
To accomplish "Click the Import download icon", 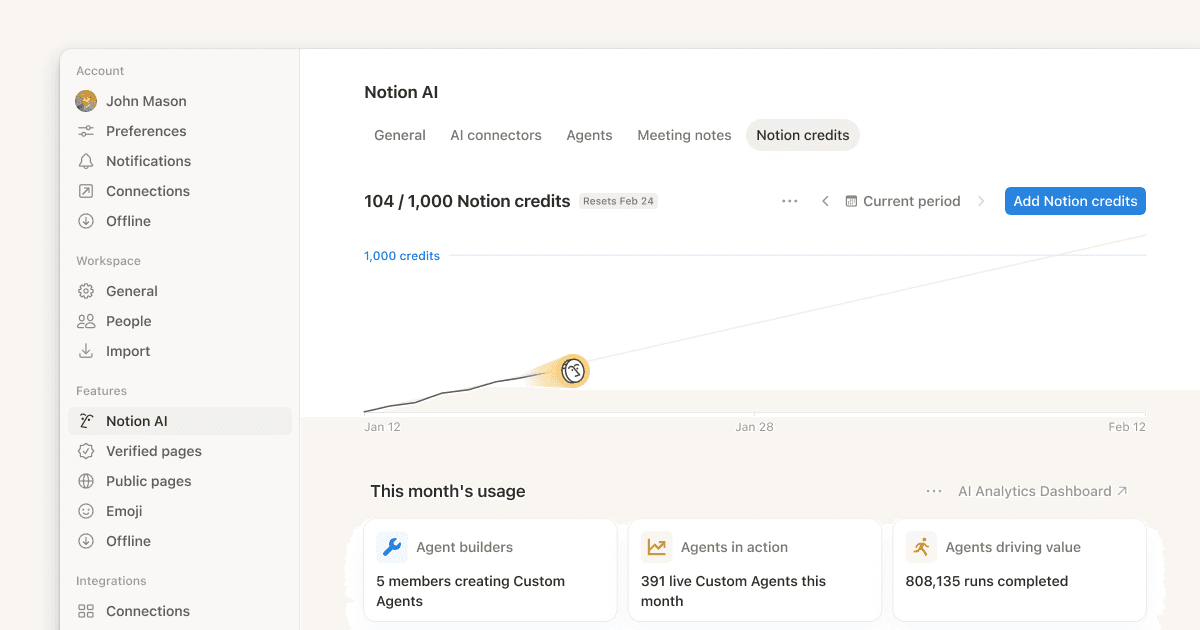I will click(x=86, y=351).
